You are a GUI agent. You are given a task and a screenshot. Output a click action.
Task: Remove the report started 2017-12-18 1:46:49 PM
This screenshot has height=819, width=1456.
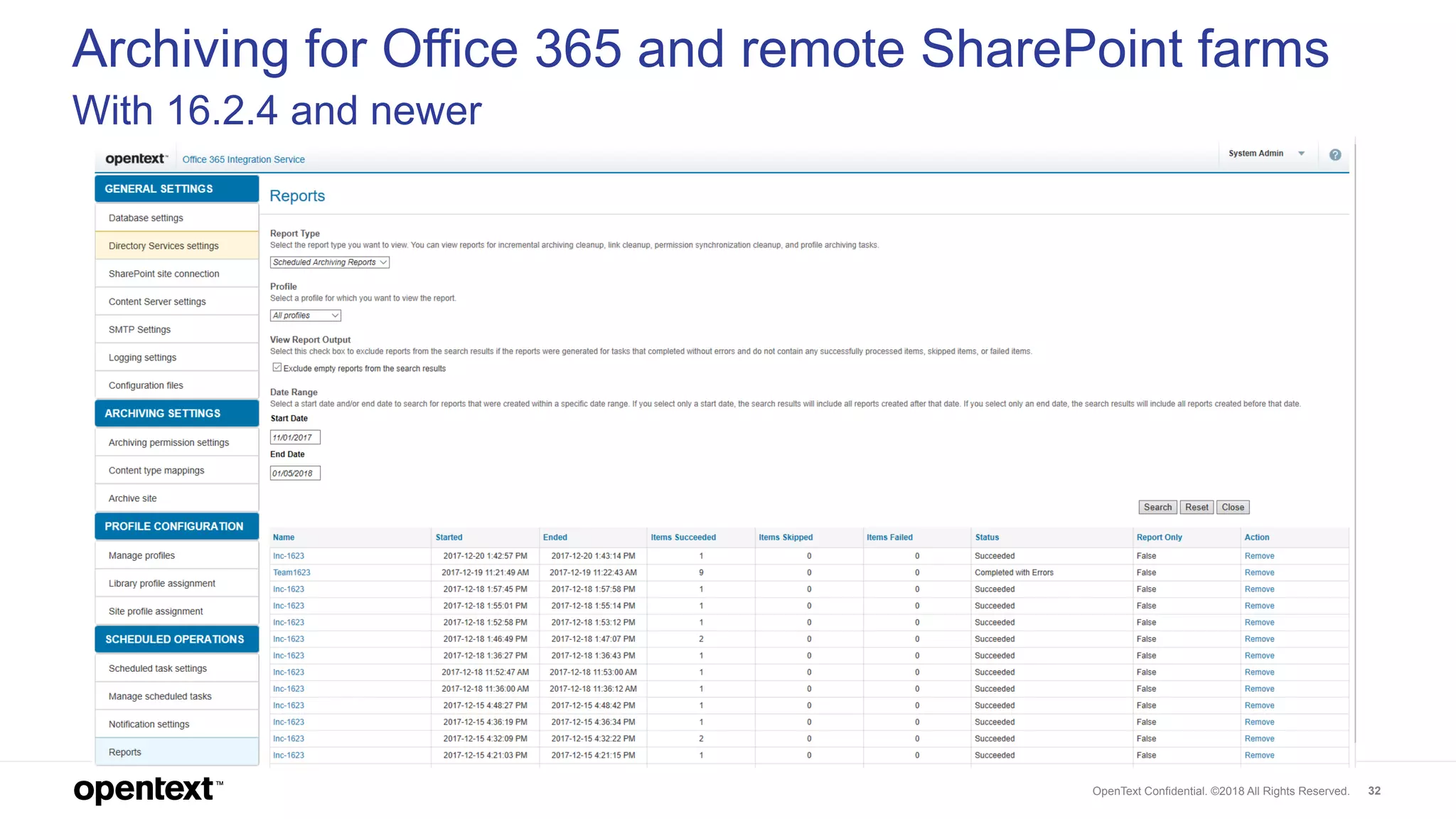(1259, 639)
